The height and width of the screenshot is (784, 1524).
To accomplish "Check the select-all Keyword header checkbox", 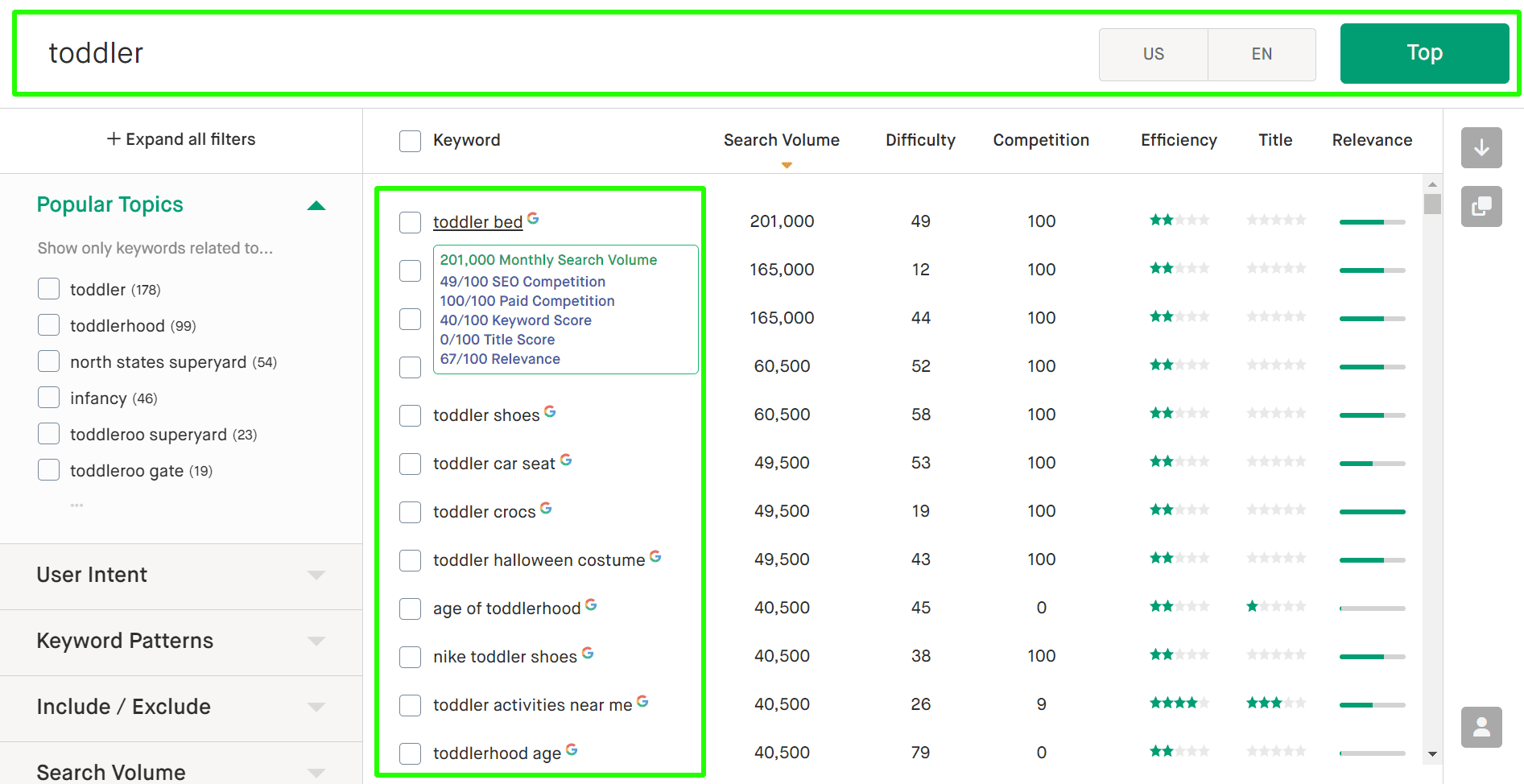I will point(410,140).
